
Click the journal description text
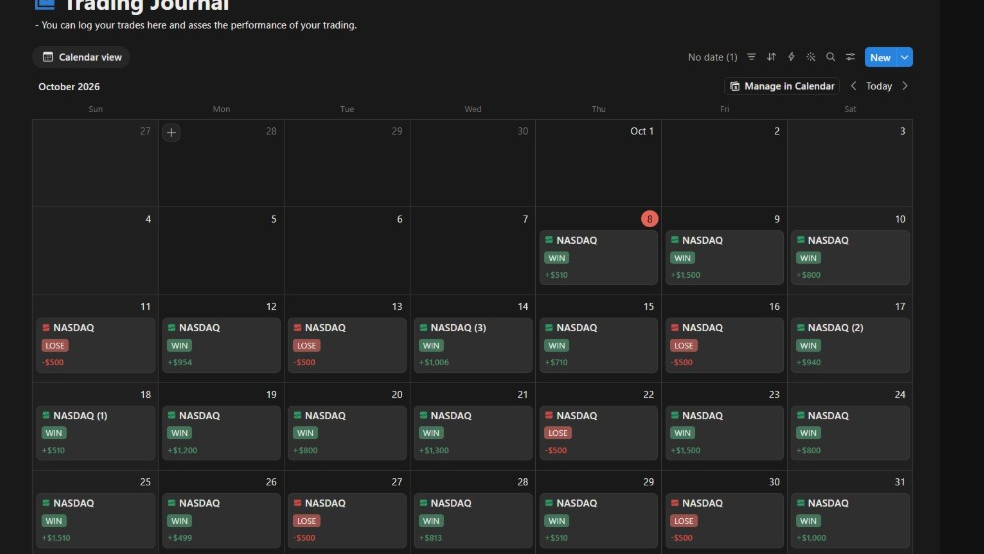[196, 25]
